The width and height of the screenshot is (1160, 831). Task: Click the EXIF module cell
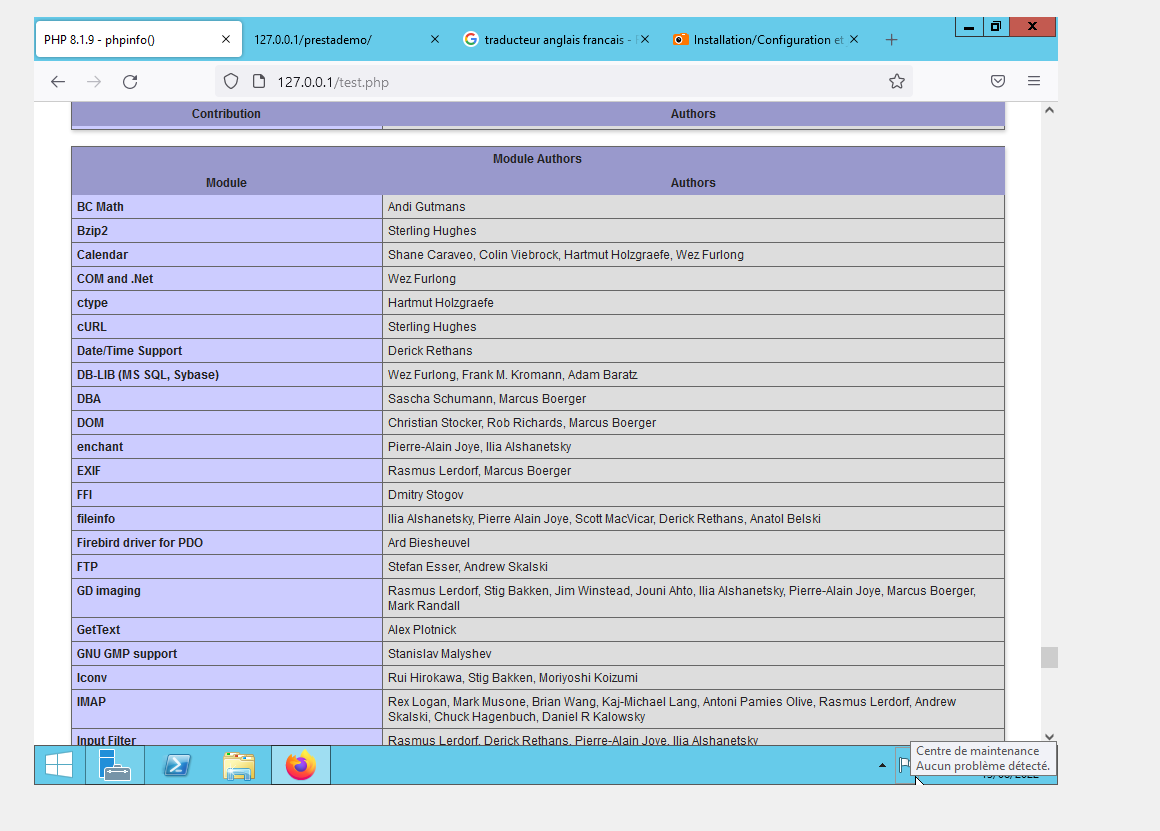click(x=226, y=471)
